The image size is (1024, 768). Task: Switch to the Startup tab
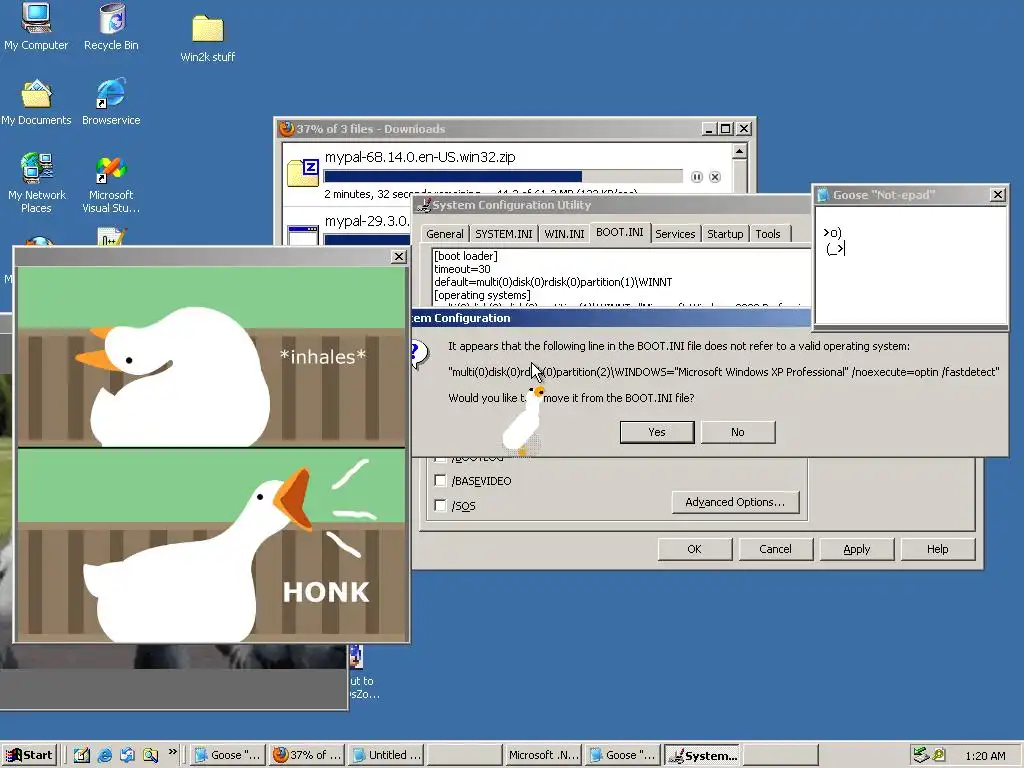(x=725, y=234)
